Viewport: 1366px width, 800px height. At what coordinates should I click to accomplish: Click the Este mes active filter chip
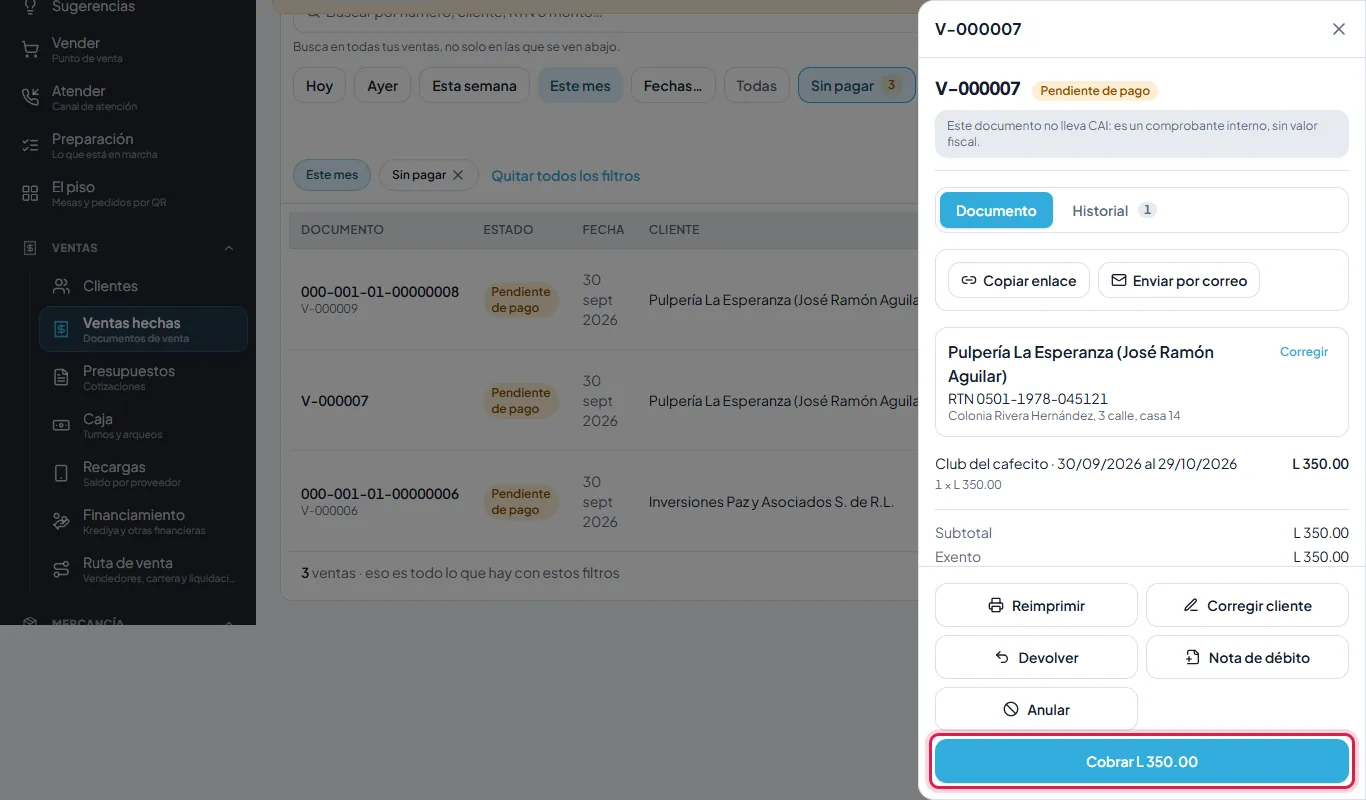pyautogui.click(x=332, y=175)
